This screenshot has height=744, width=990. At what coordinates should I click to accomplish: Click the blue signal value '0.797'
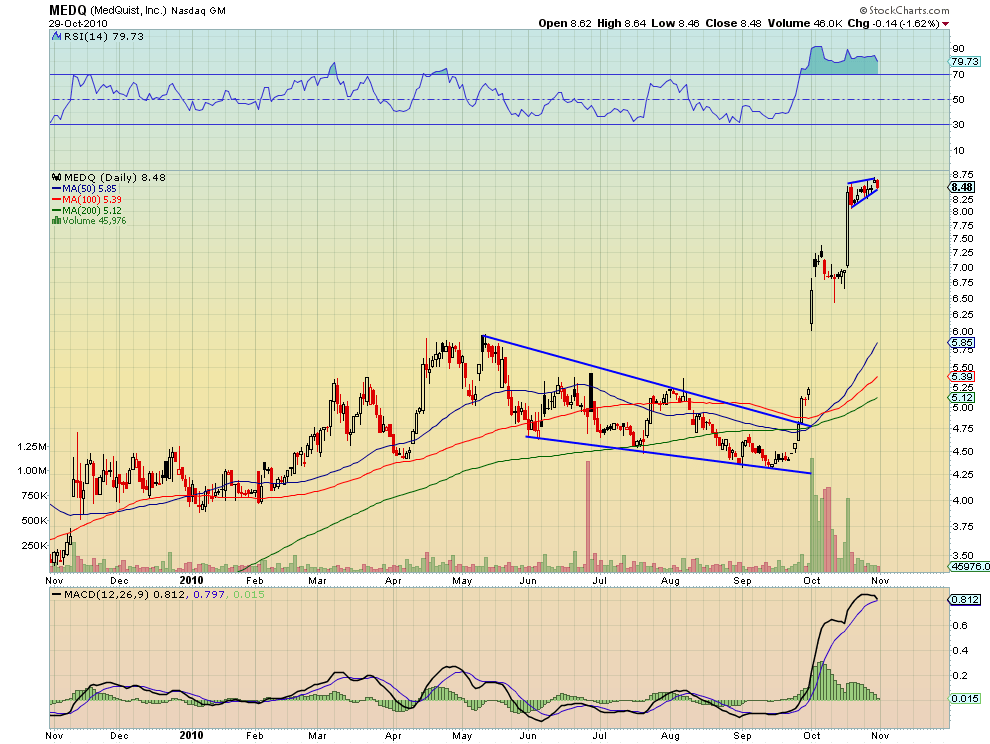208,594
